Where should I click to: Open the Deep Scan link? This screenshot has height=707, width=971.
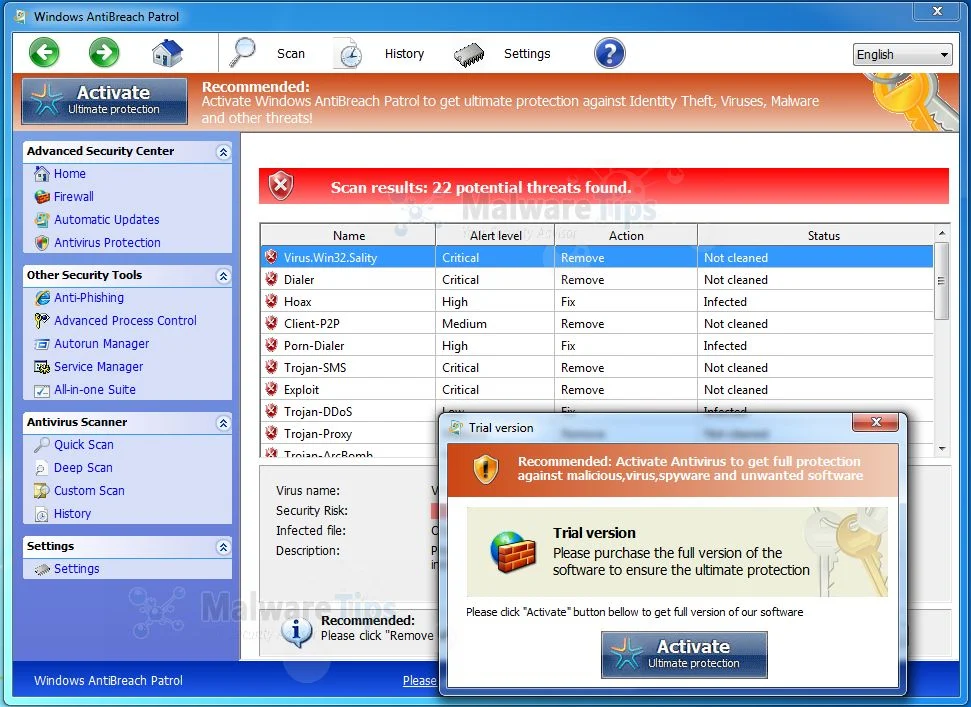pyautogui.click(x=83, y=468)
